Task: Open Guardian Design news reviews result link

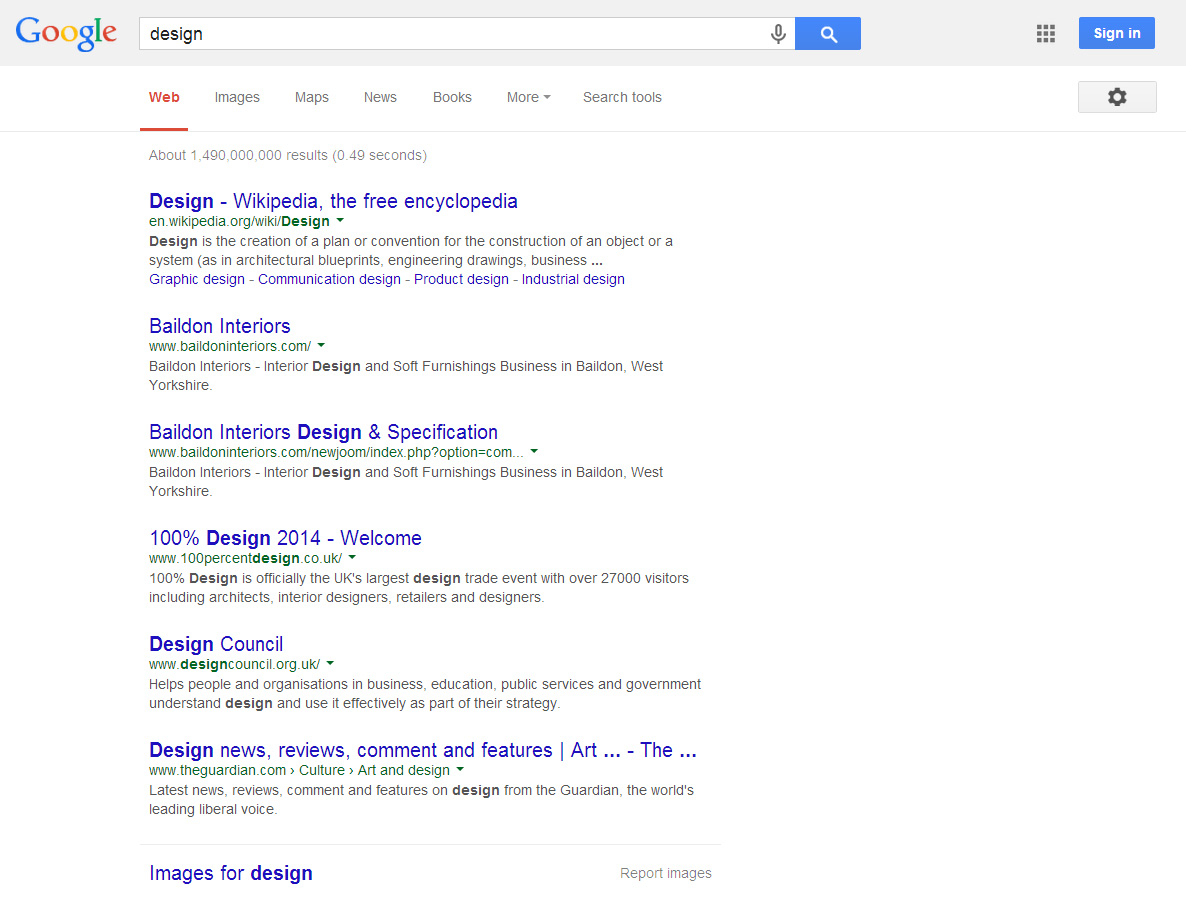Action: [422, 750]
